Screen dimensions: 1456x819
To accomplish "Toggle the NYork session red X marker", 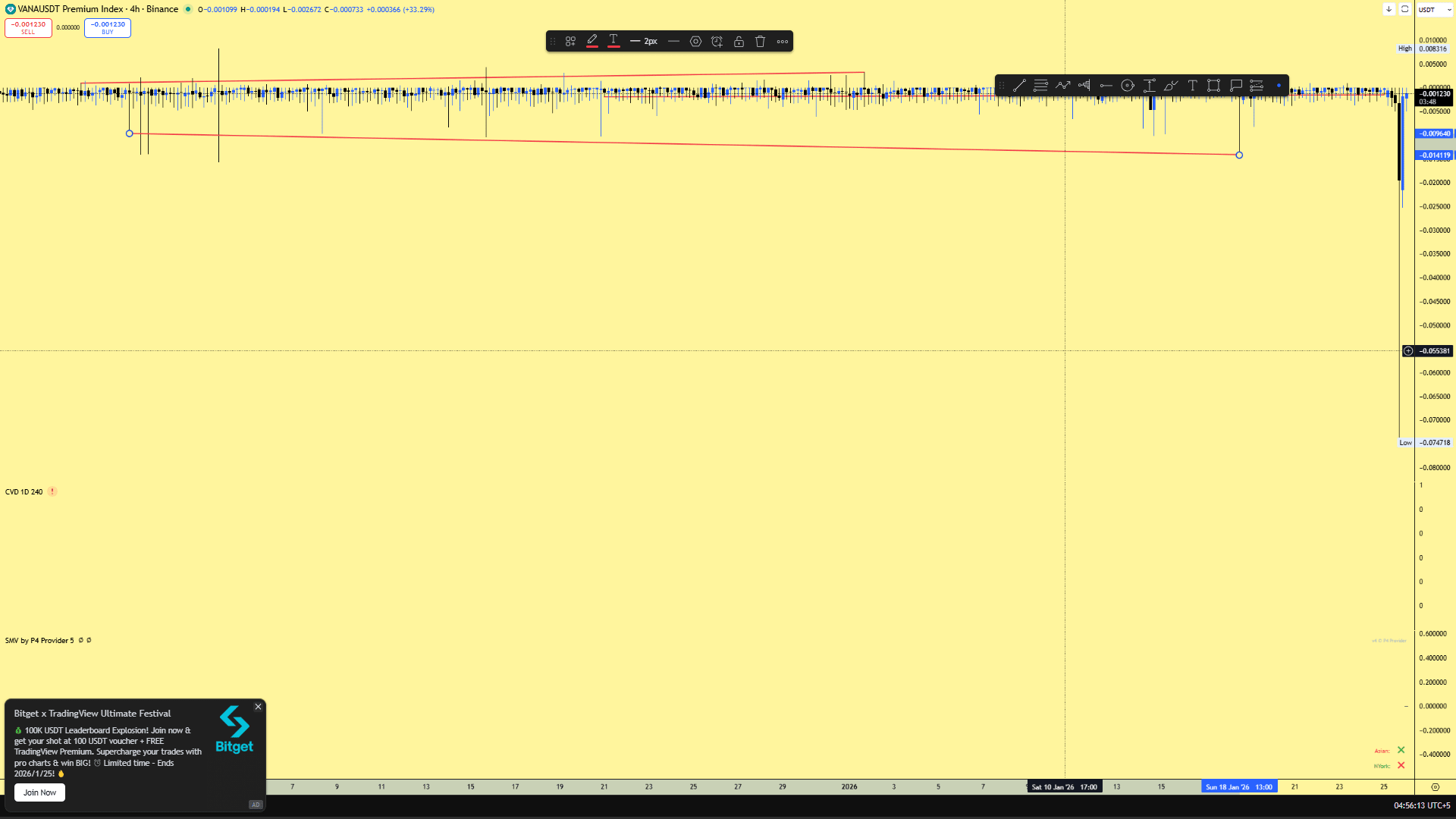I will pyautogui.click(x=1401, y=765).
